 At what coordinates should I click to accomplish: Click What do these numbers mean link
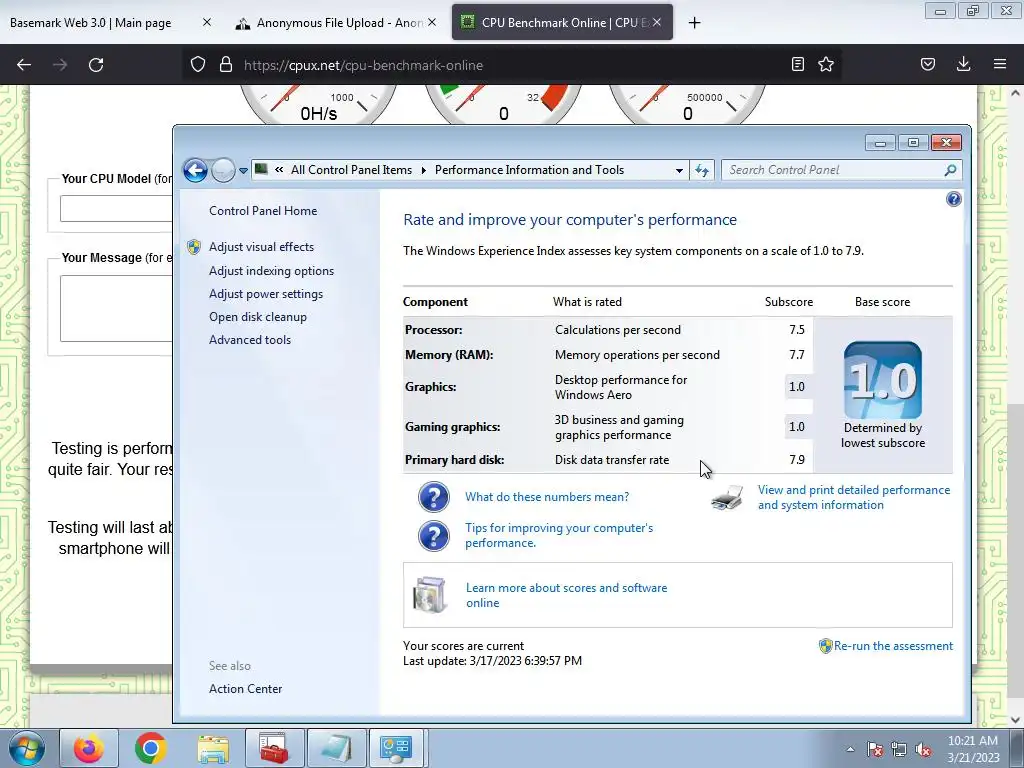click(x=547, y=497)
